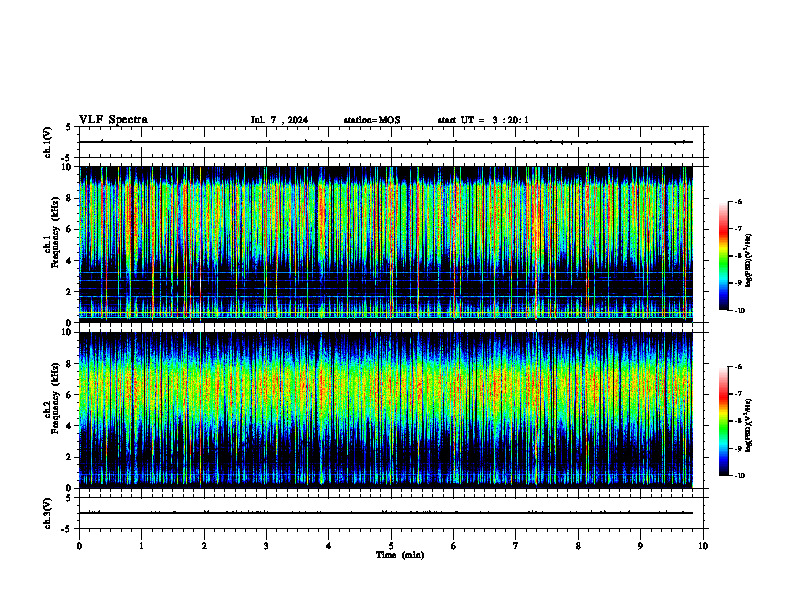Click ch.2 color bar label "-7"
Viewport: 792px width, 612px height.
738,394
